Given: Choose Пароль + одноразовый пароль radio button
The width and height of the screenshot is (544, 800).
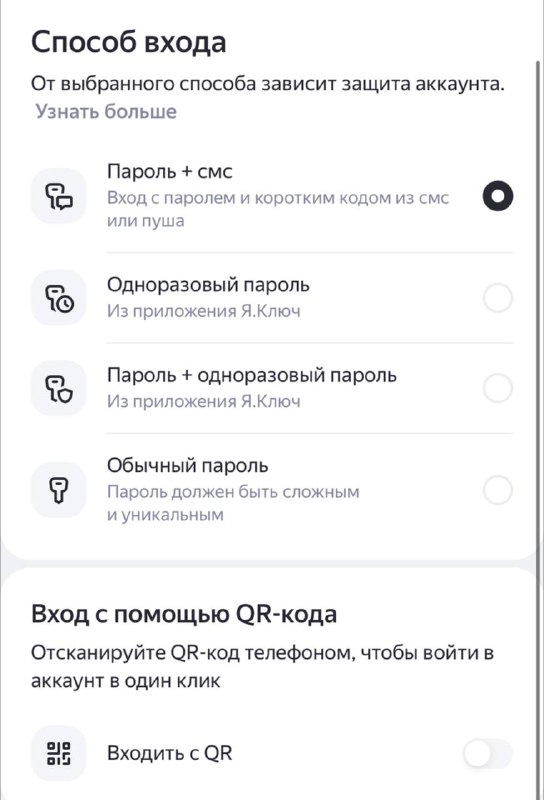Looking at the screenshot, I should [498, 388].
